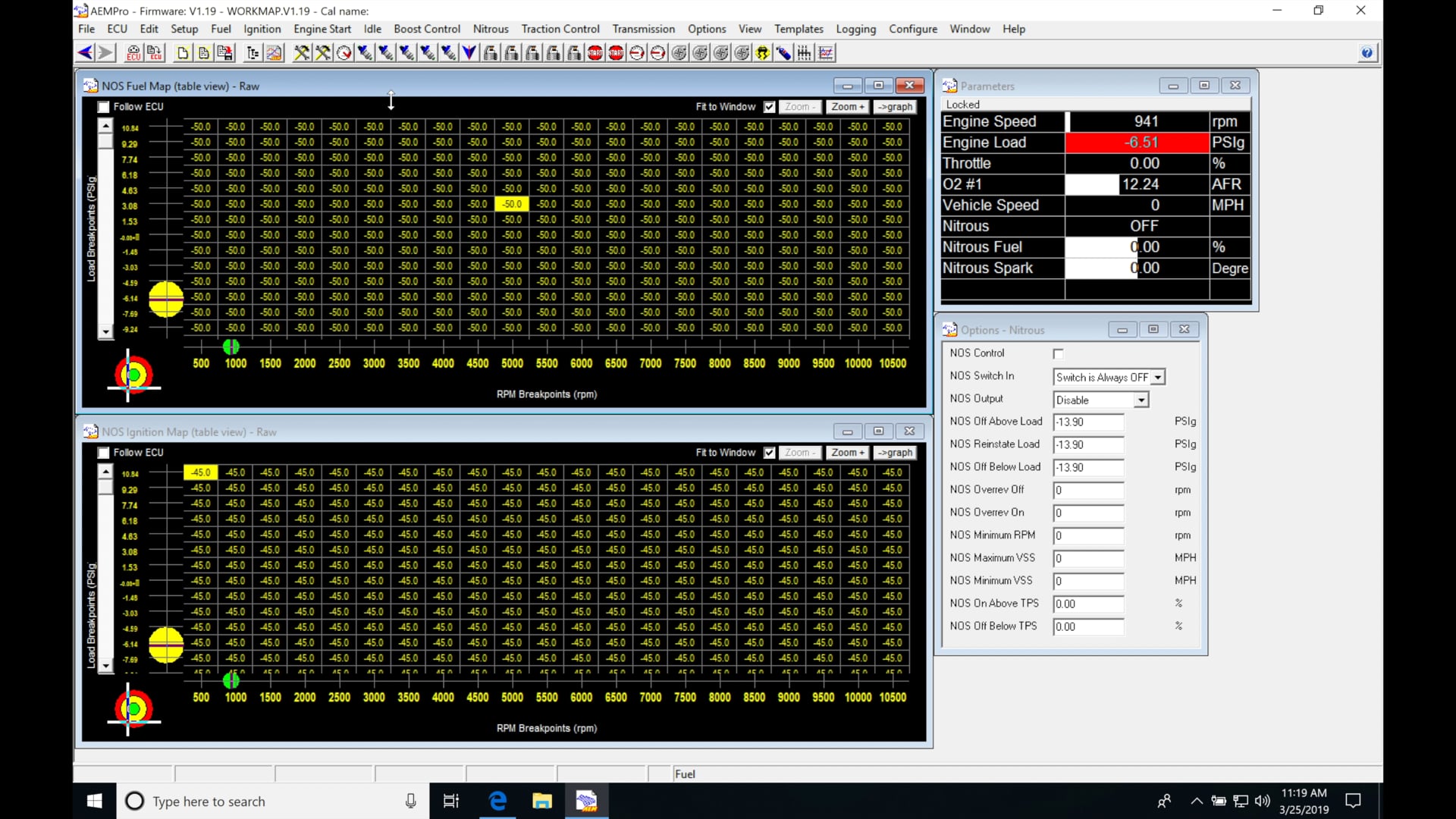
Task: Enable the NOS Control checkbox
Action: (1059, 353)
